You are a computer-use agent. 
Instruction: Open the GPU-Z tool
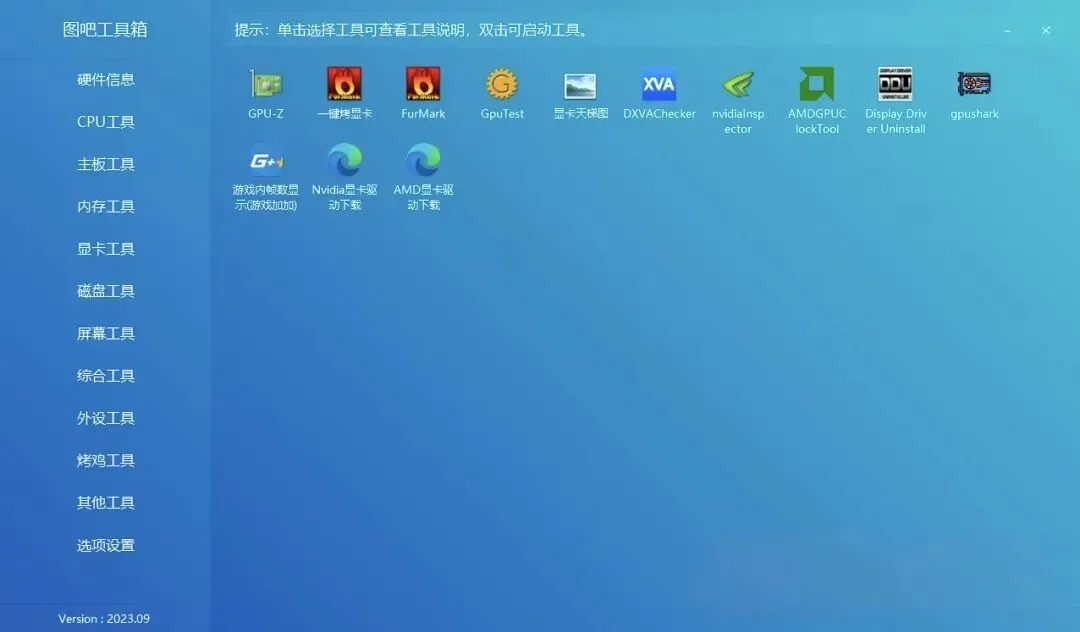265,90
